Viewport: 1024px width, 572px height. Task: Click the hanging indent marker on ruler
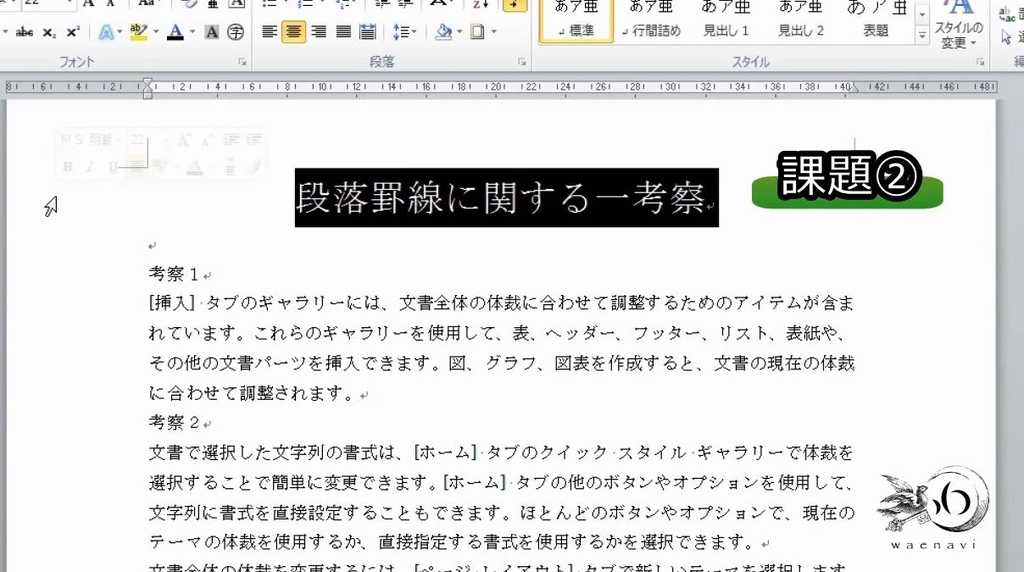coord(148,91)
